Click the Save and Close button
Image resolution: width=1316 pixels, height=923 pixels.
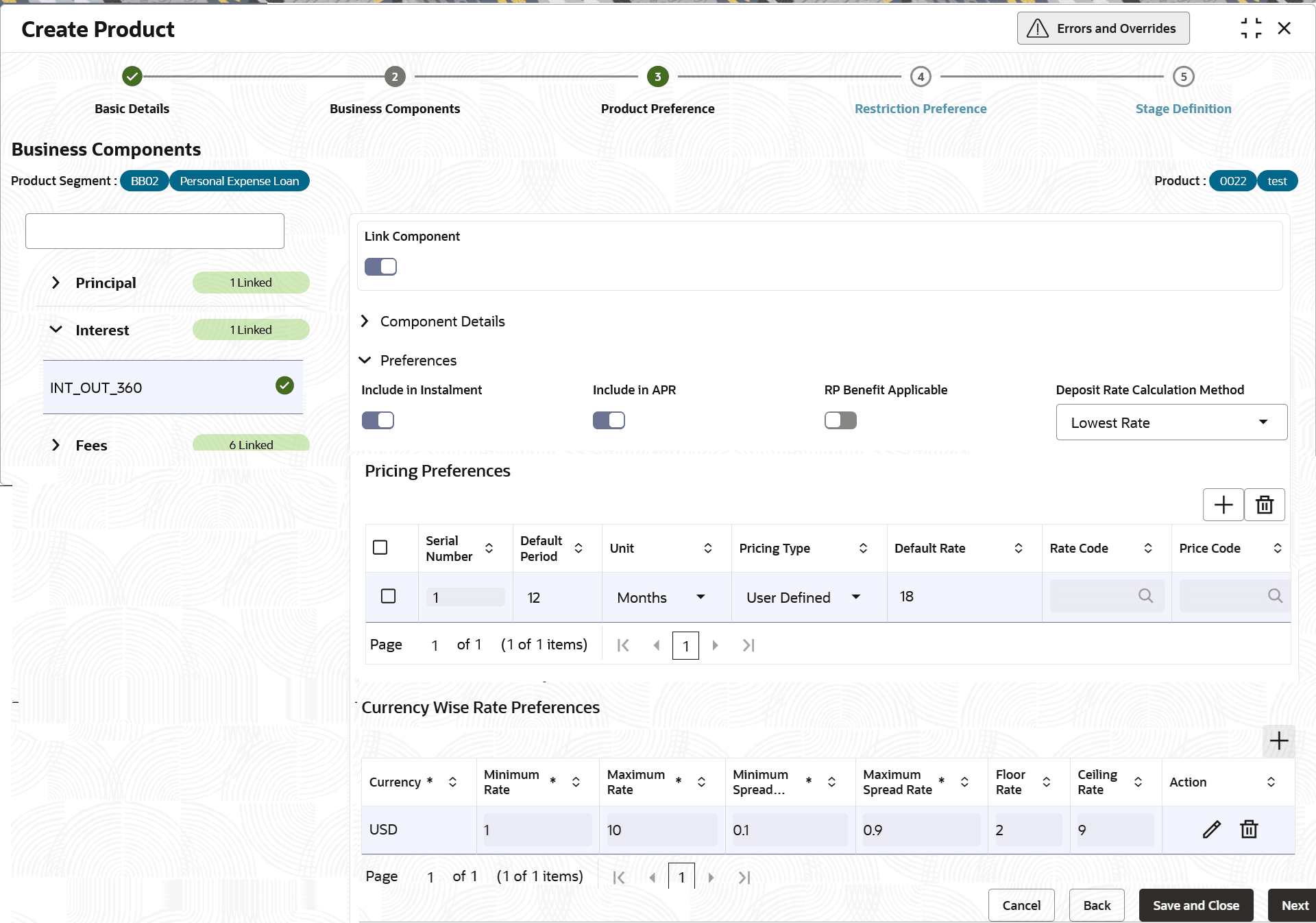(x=1195, y=905)
